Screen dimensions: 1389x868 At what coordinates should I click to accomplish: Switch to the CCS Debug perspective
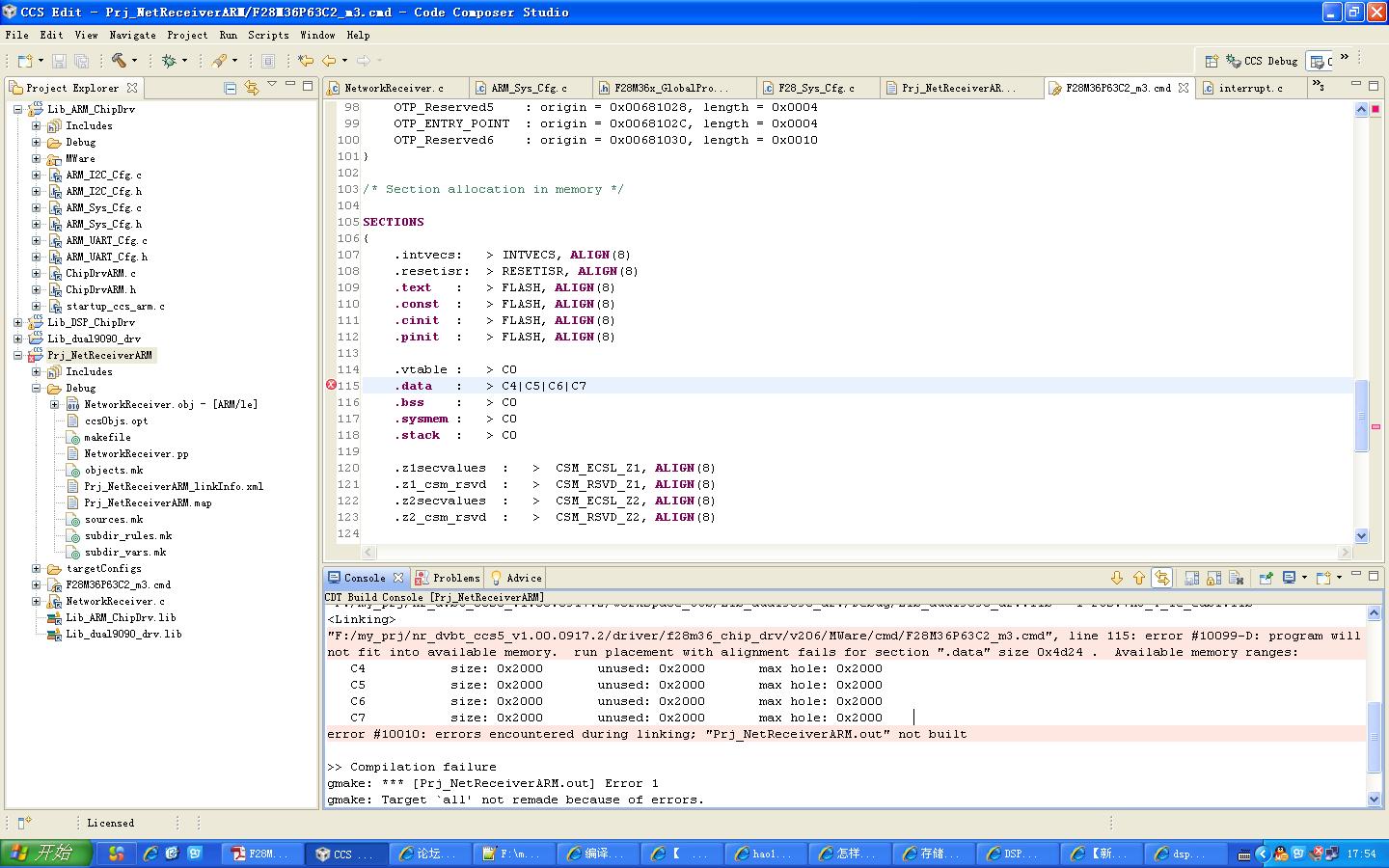pos(1262,61)
